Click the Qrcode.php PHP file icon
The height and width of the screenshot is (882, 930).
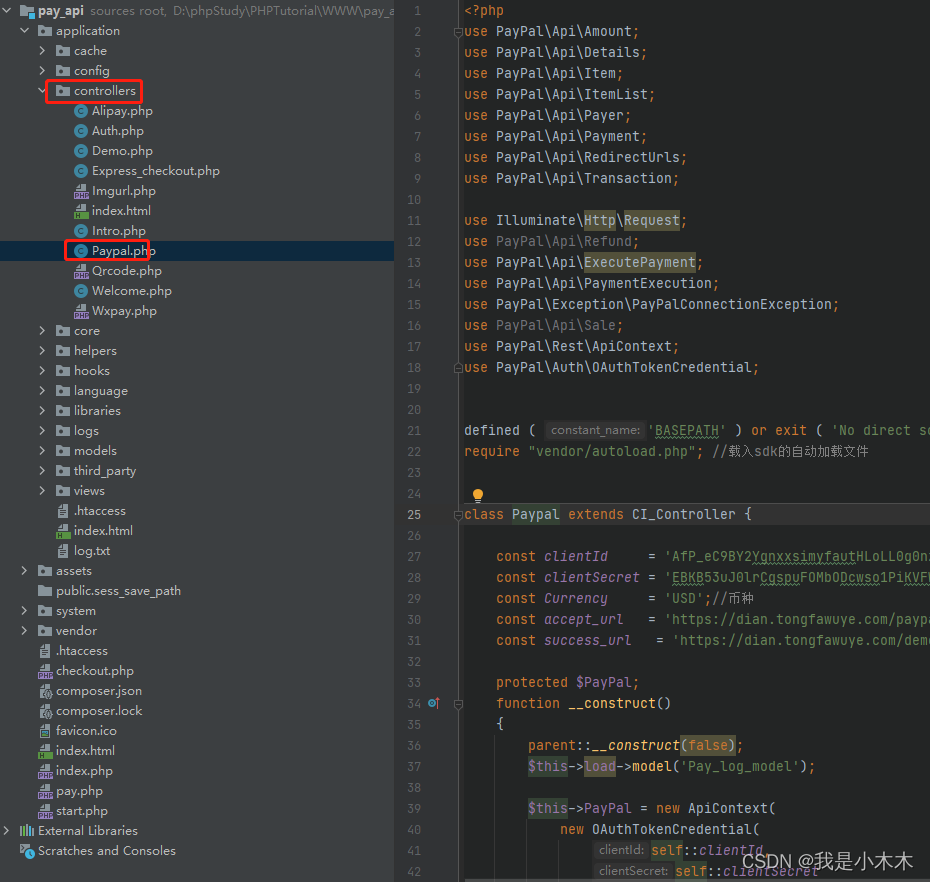(81, 271)
